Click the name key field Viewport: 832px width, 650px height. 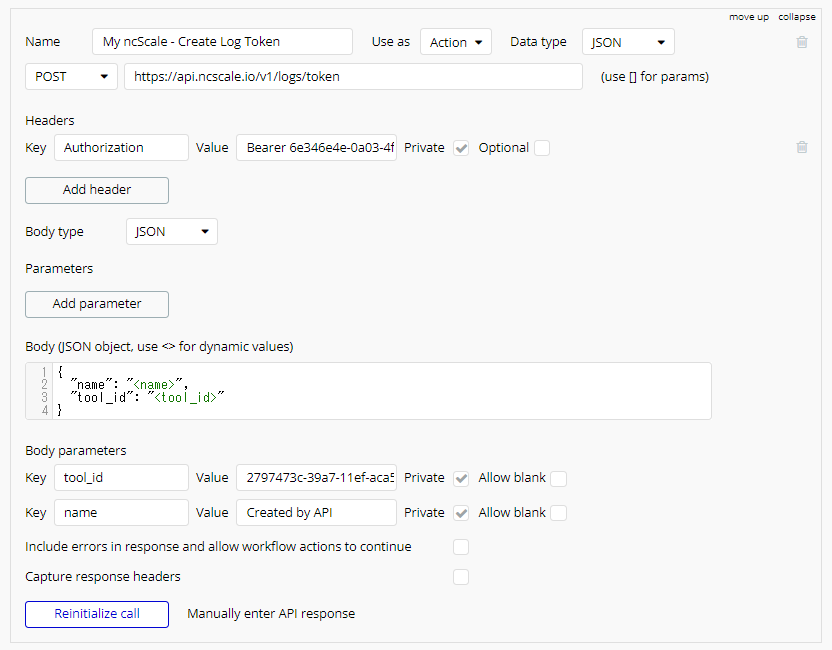coord(122,513)
